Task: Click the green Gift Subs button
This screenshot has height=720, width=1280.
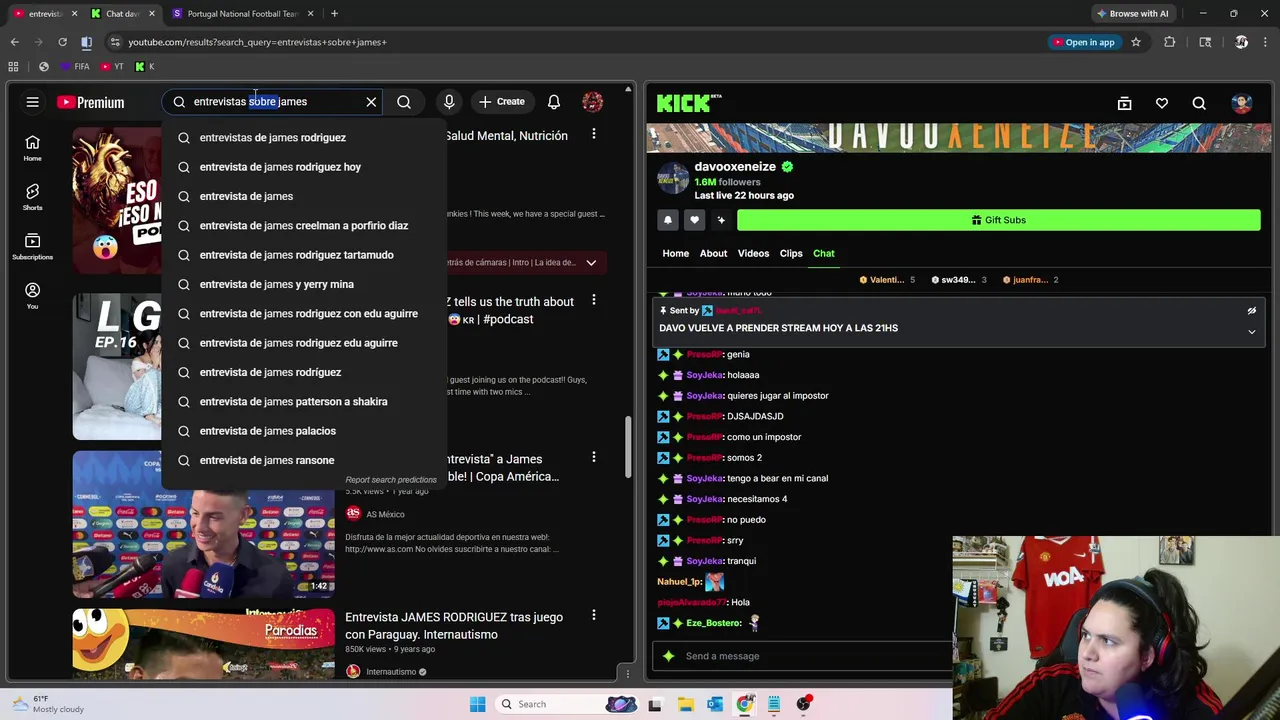Action: pos(999,220)
